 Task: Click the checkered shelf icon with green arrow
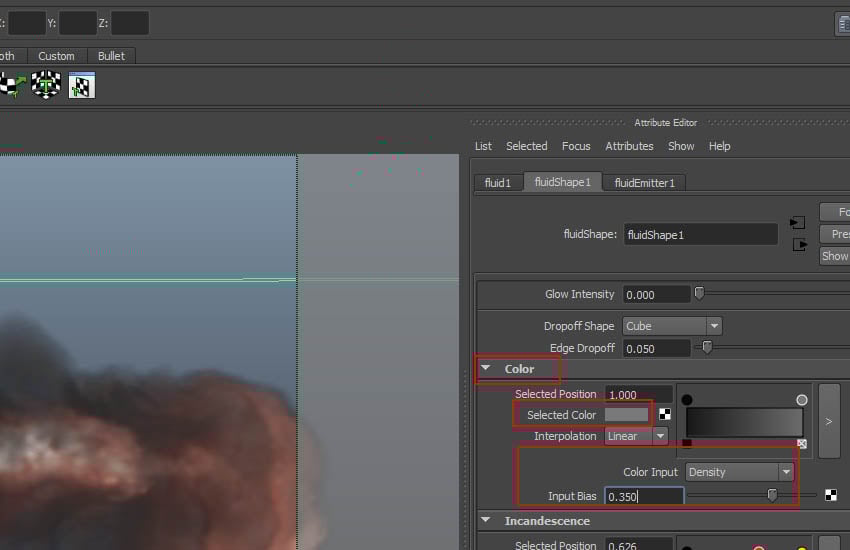coord(12,85)
